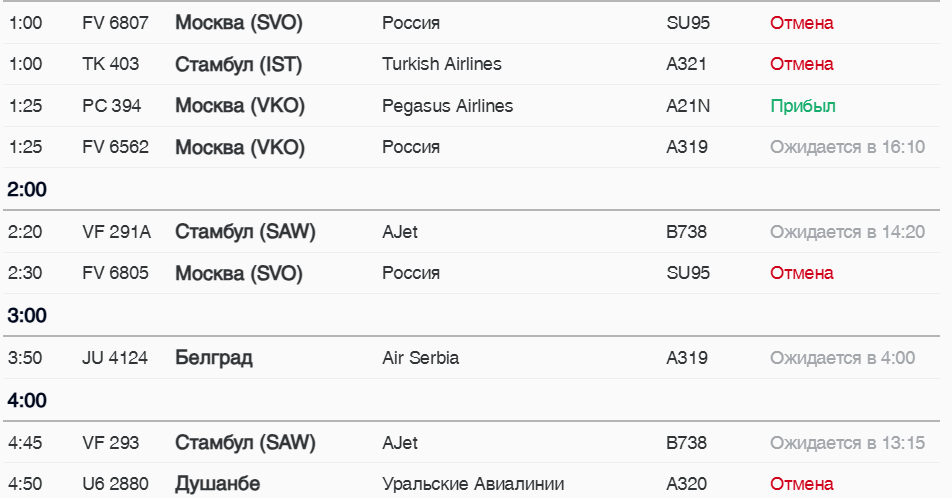The height and width of the screenshot is (498, 952).
Task: Click the Air Serbia airline name
Action: click(420, 358)
